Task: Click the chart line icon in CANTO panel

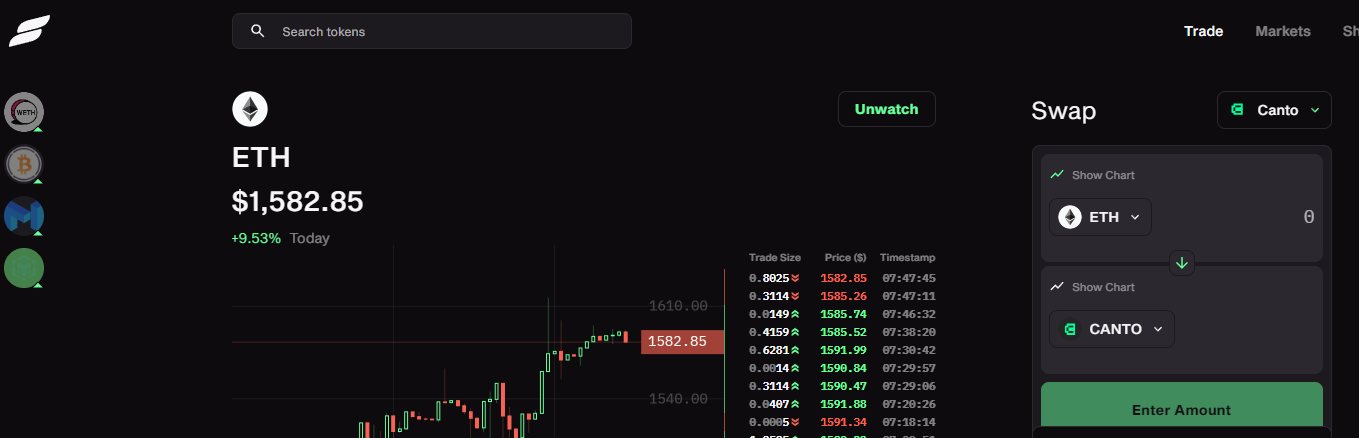Action: tap(1057, 287)
